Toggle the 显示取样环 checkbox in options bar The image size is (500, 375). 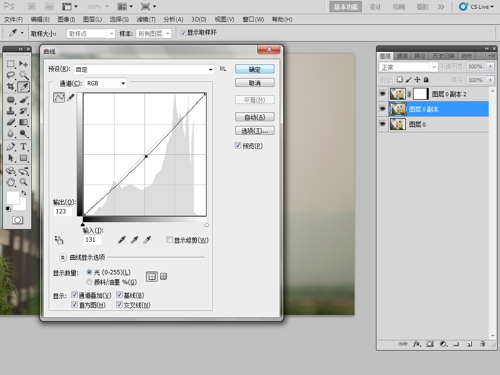(183, 33)
